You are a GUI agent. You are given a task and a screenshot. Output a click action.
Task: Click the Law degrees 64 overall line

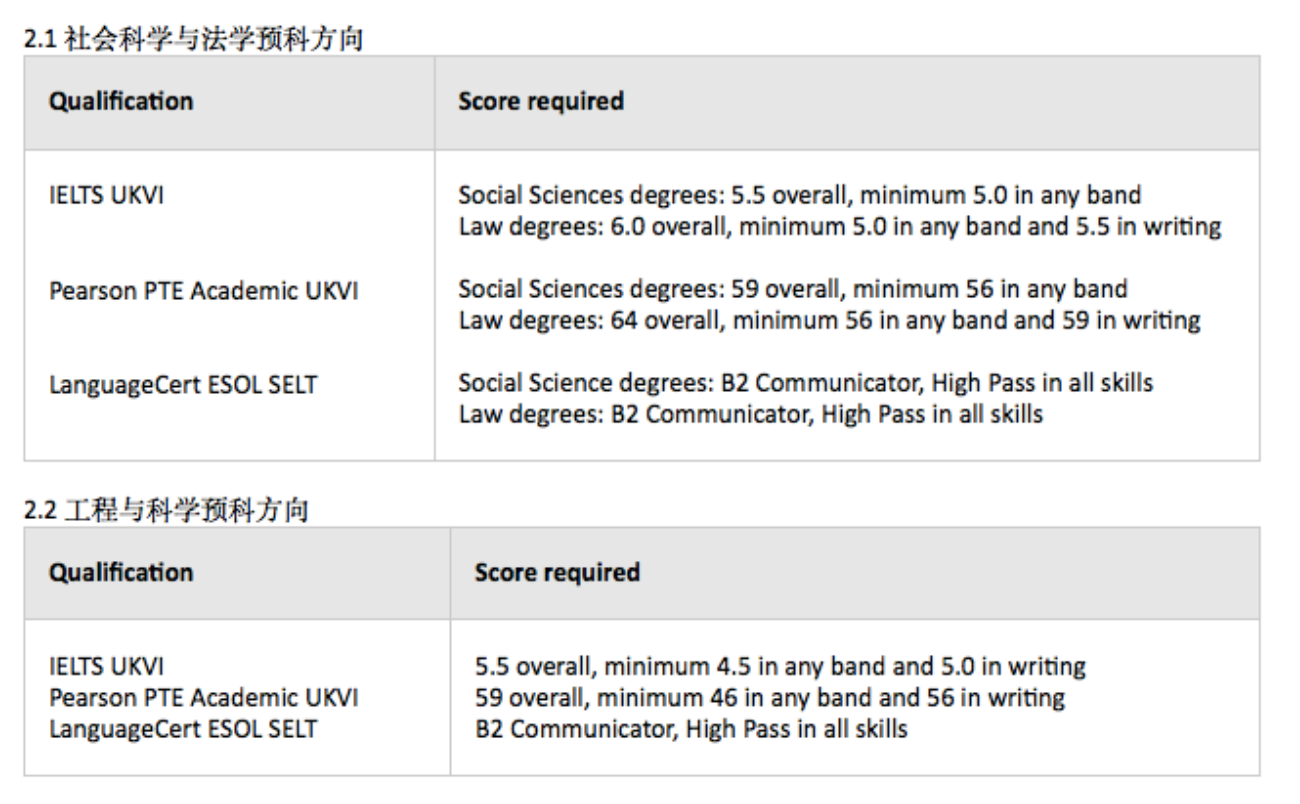click(x=829, y=321)
